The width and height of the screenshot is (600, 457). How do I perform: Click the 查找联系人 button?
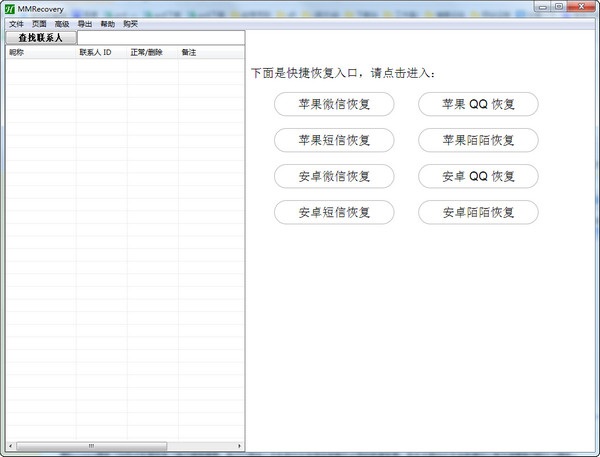tap(41, 38)
